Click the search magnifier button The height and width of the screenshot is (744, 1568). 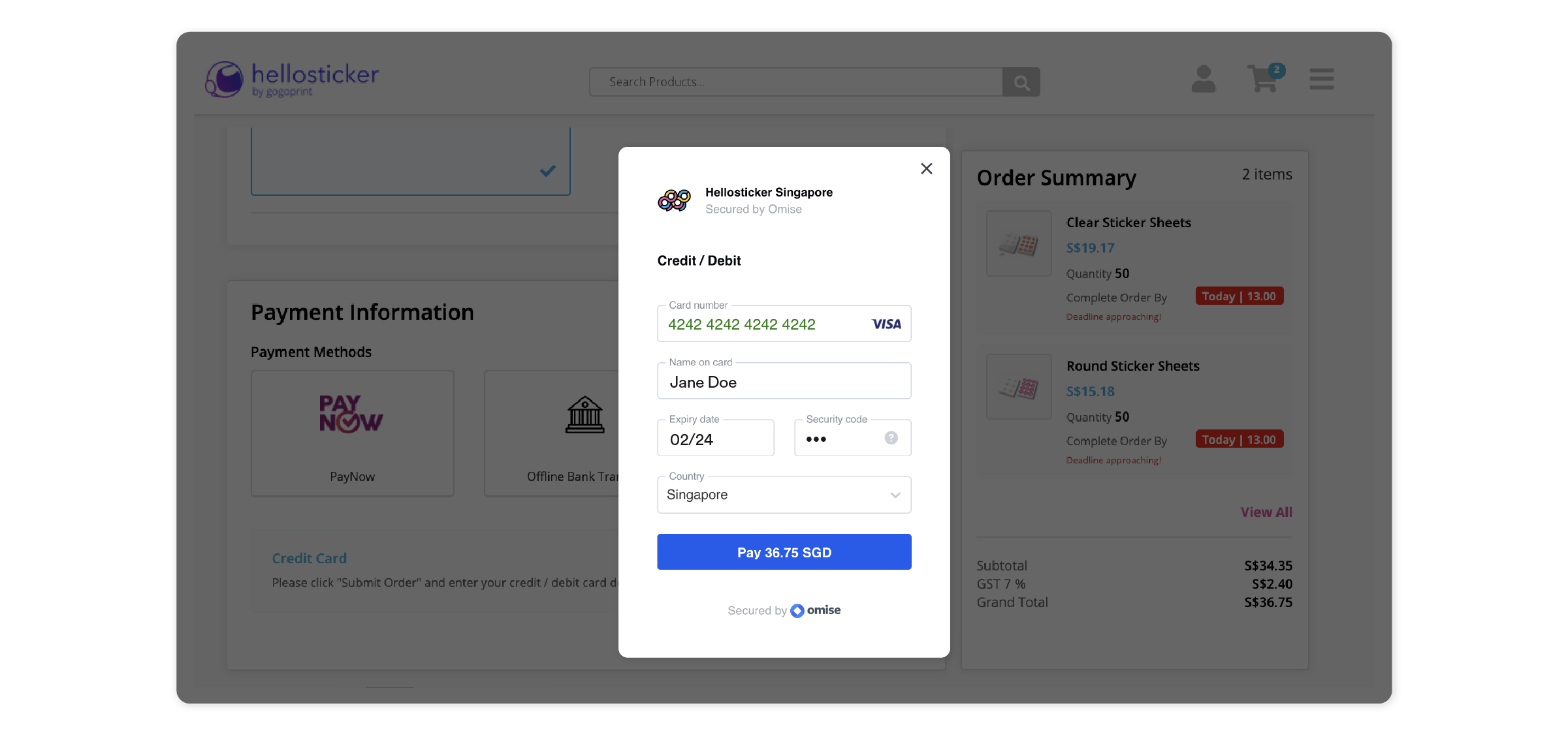[x=1021, y=82]
